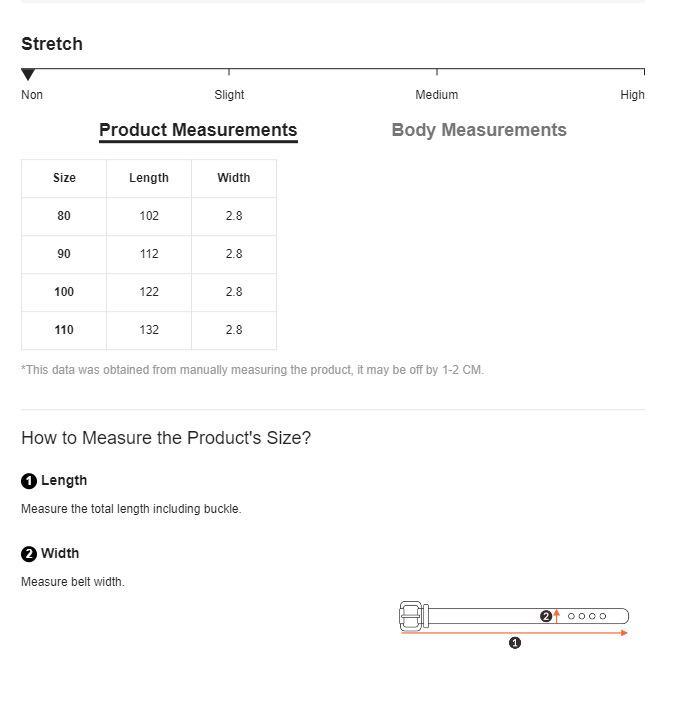Select the size 110 cell
The height and width of the screenshot is (719, 679).
coord(64,331)
